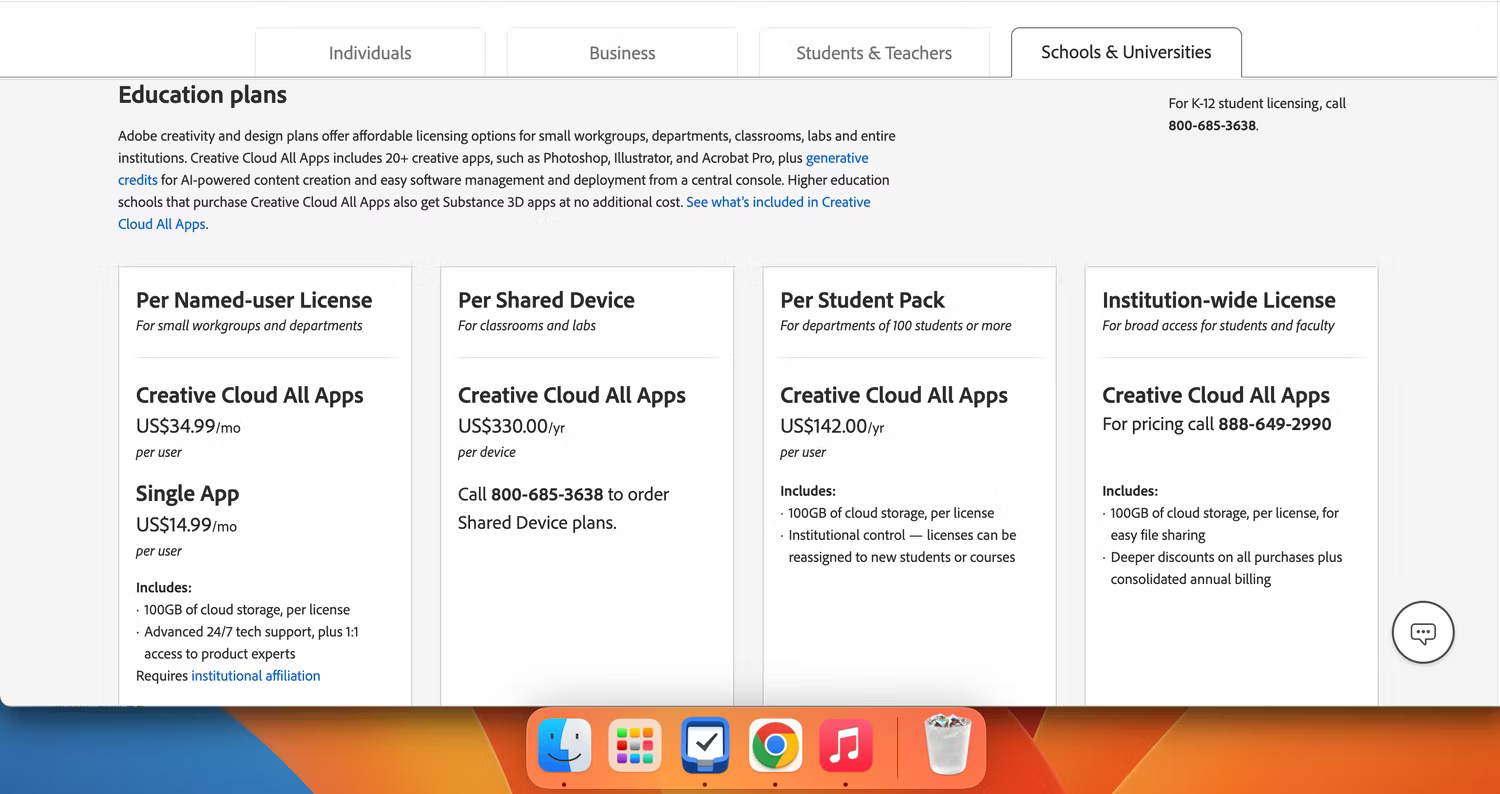The image size is (1500, 794).
Task: Click See what's included in Creative Cloud All Apps
Action: click(778, 202)
